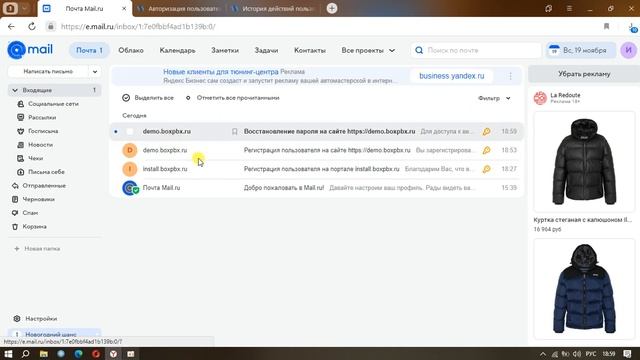640x360 pixels.
Task: Open the La Redoute advertiser logo
Action: pos(540,98)
